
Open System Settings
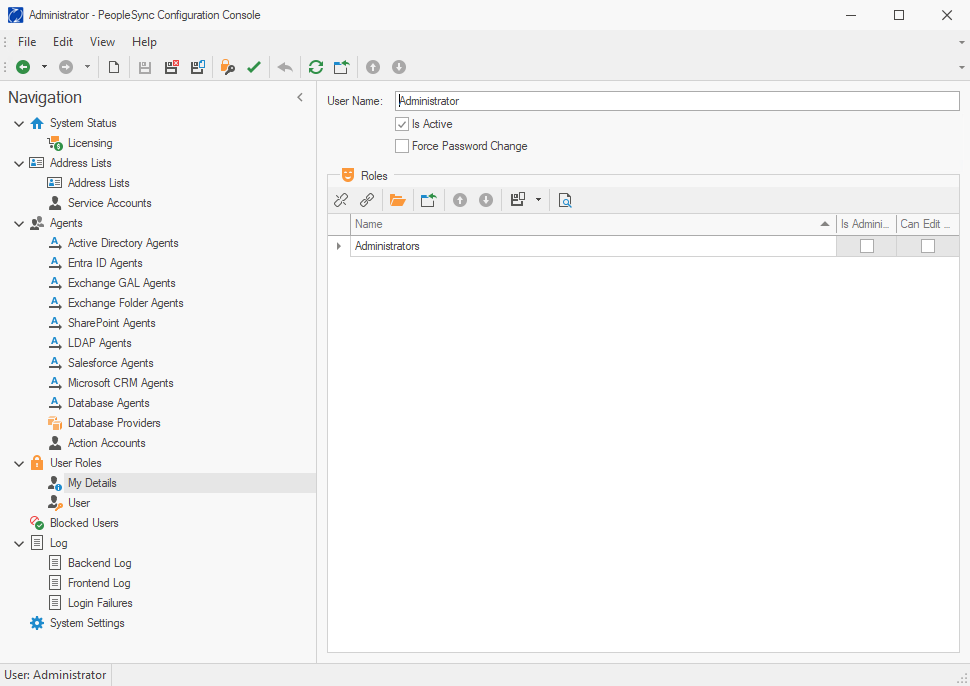tap(87, 623)
